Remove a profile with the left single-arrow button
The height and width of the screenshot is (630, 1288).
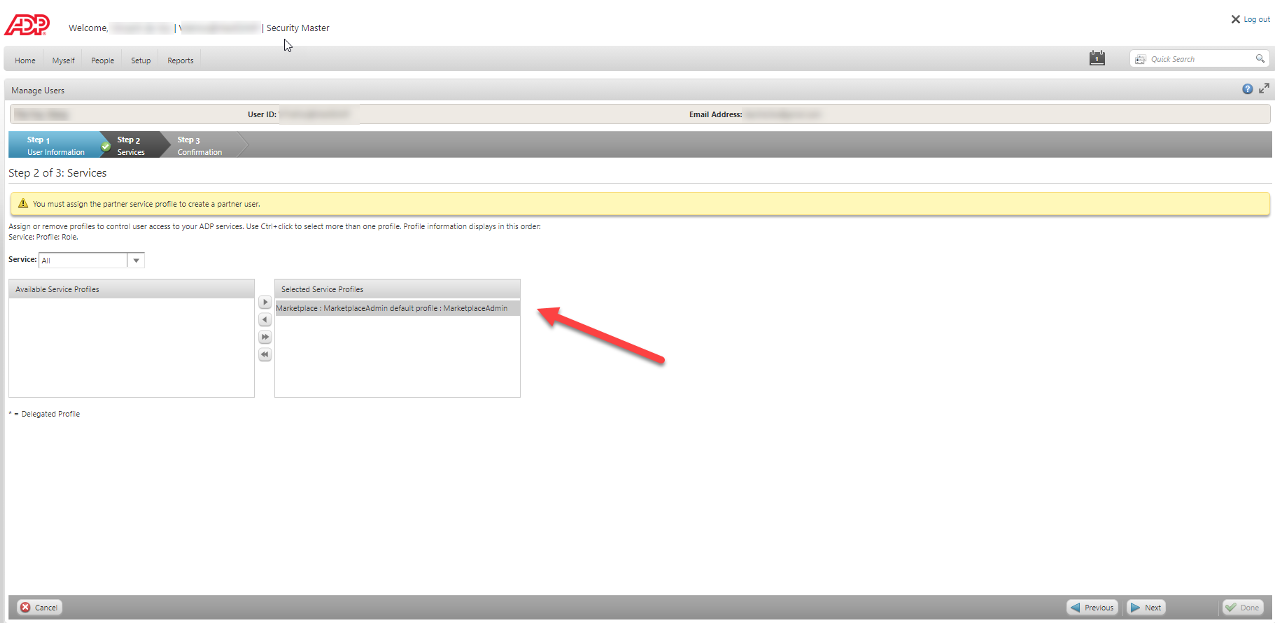(x=264, y=319)
